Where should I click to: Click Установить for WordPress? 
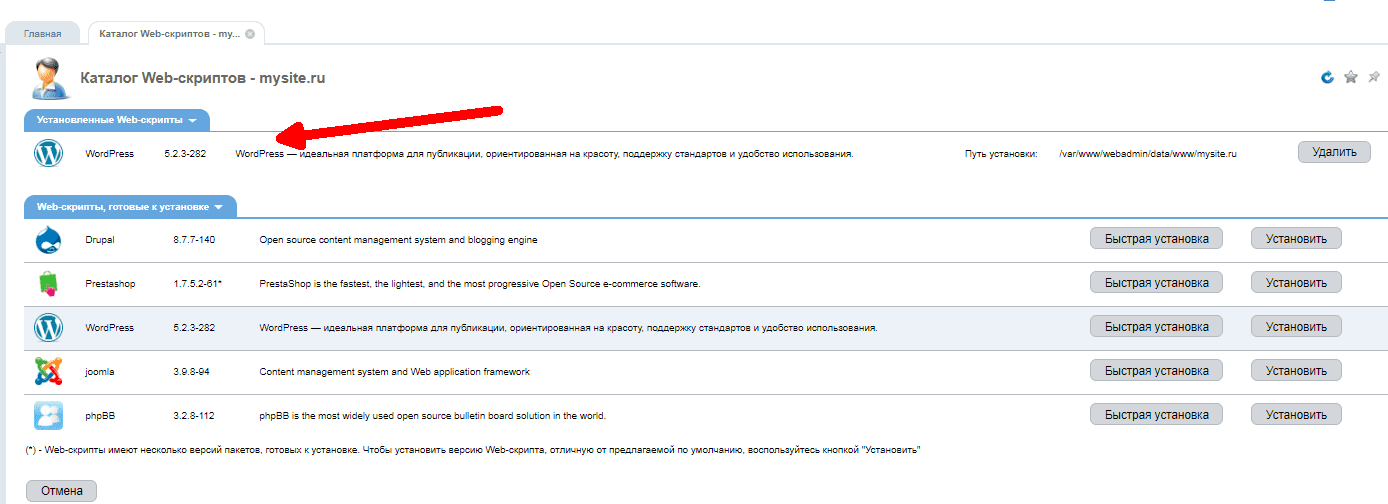[1296, 327]
